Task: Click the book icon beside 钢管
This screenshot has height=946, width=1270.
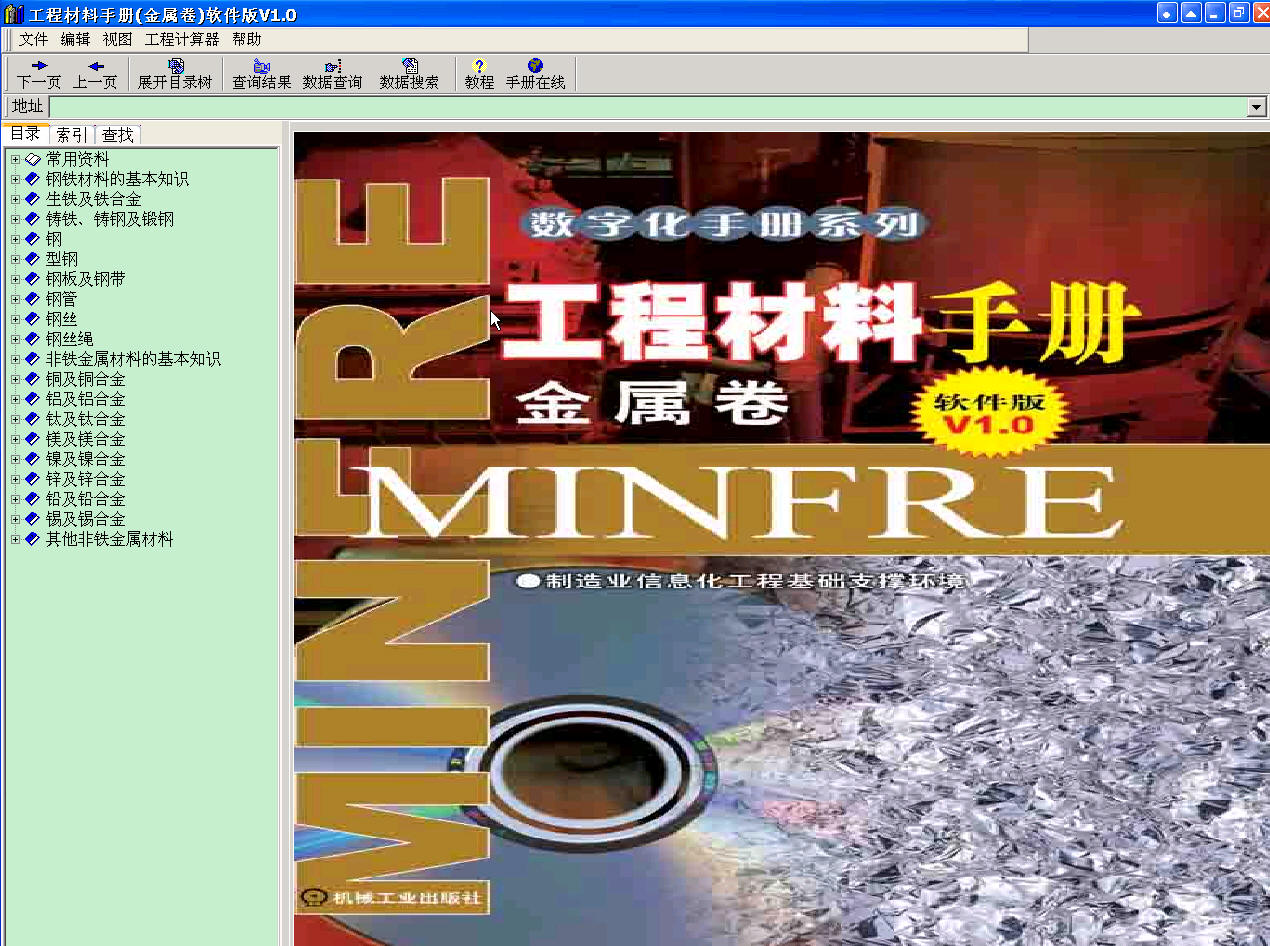Action: point(32,299)
